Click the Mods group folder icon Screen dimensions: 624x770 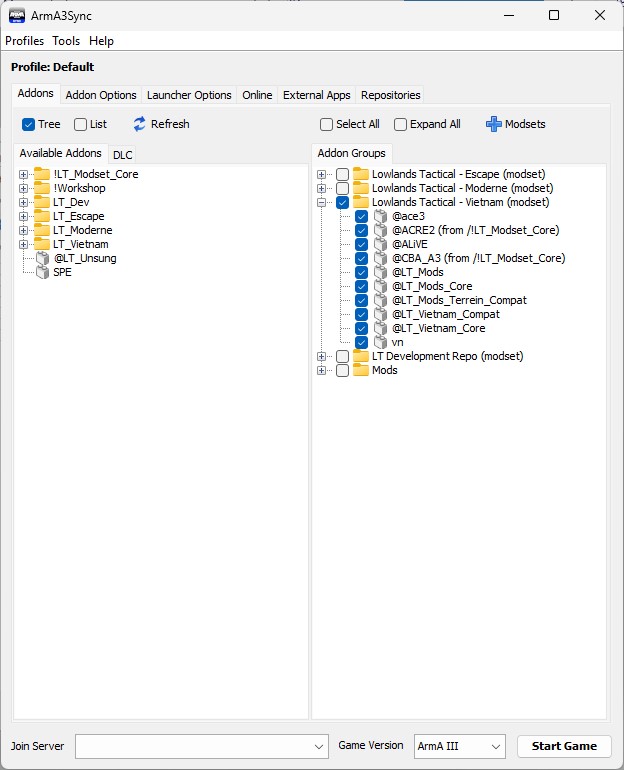(x=361, y=370)
